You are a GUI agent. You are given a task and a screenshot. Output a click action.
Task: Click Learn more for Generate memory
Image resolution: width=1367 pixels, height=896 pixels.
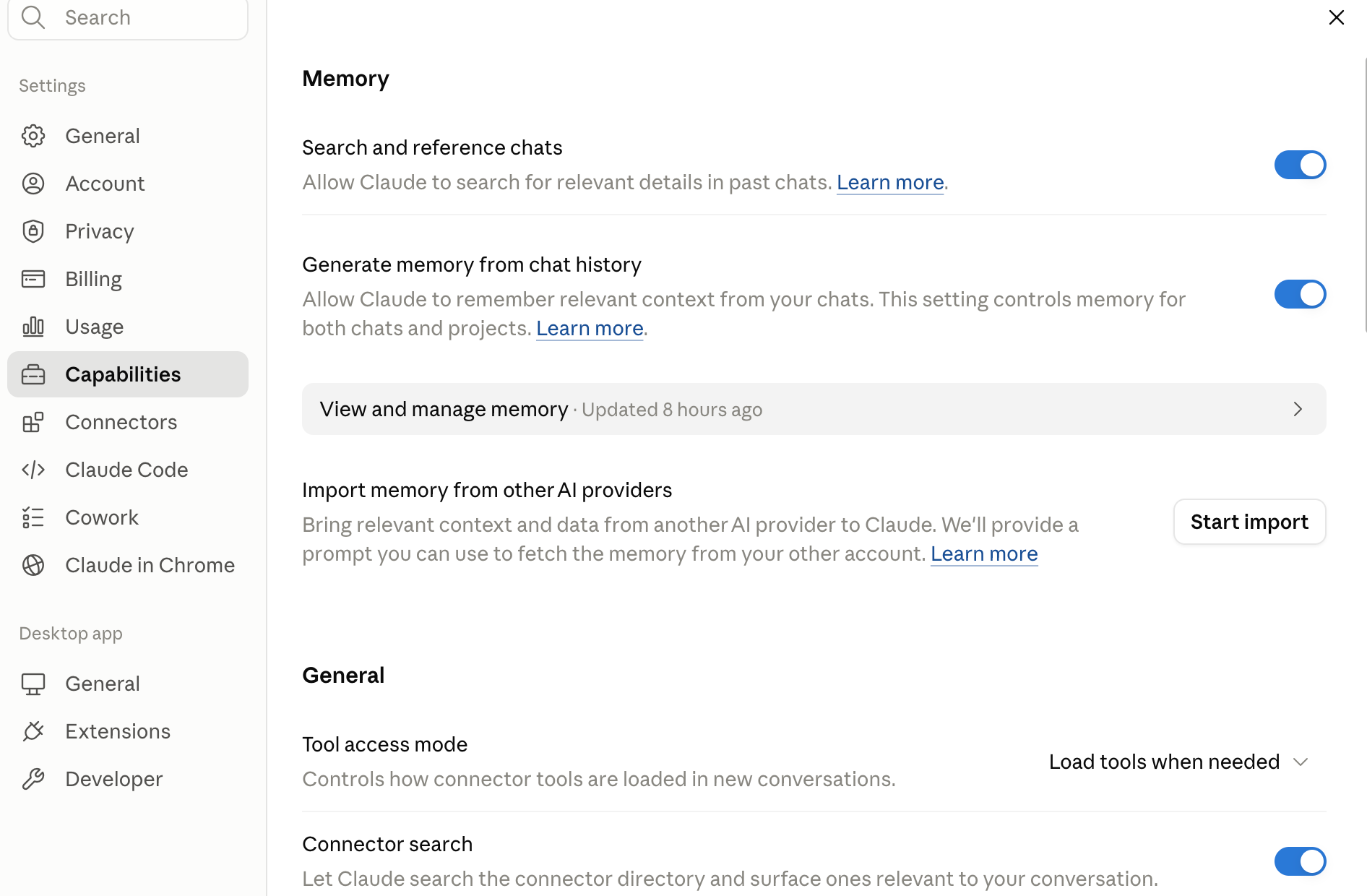[590, 328]
